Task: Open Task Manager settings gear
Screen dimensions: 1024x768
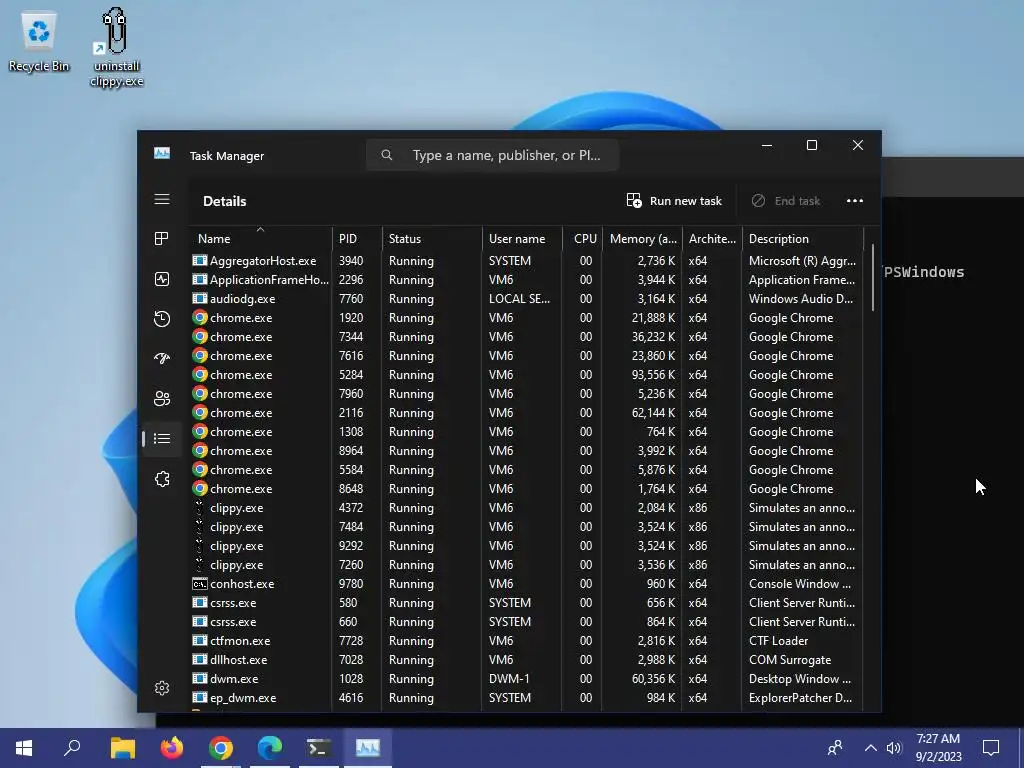Action: pyautogui.click(x=162, y=688)
